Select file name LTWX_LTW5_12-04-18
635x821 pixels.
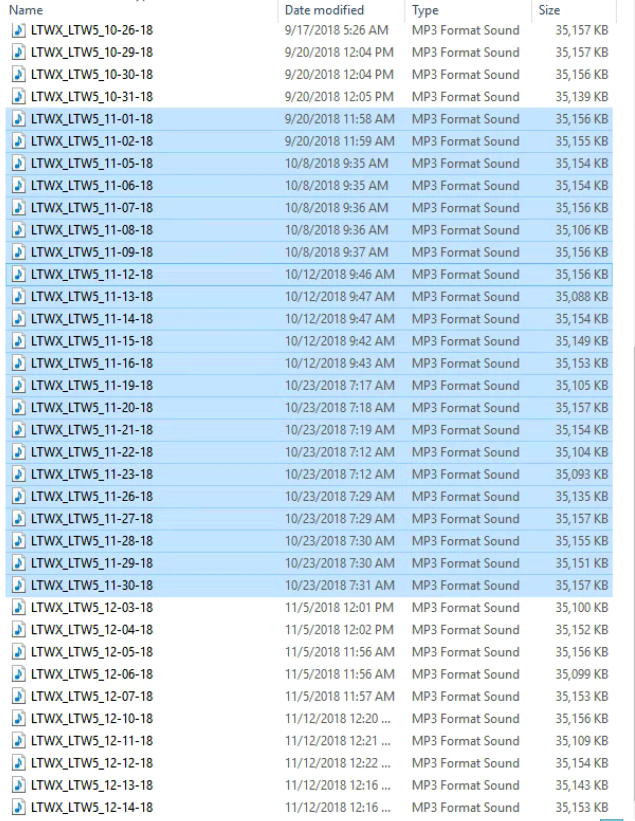pos(92,630)
